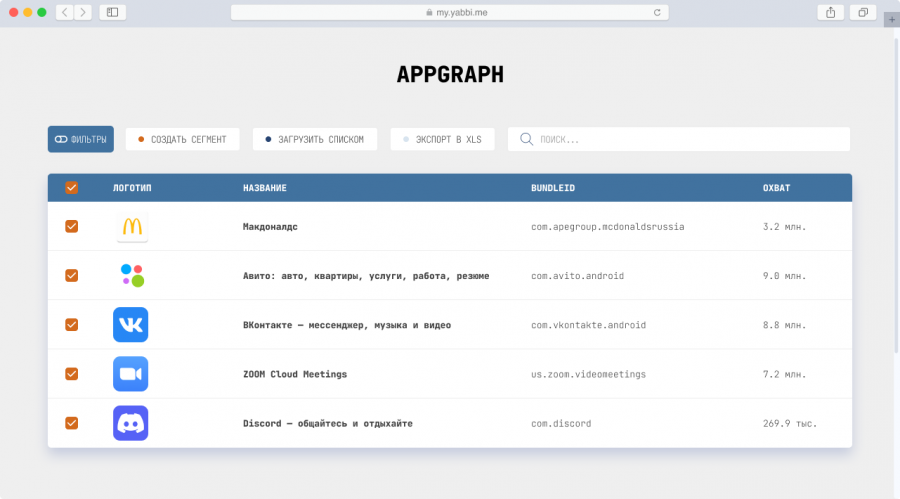Uncheck the Discord row checkbox
The height and width of the screenshot is (499, 900).
[72, 423]
